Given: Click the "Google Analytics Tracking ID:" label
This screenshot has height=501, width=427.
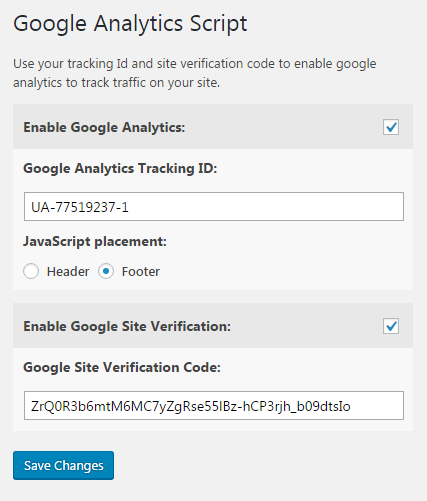Looking at the screenshot, I should (120, 168).
